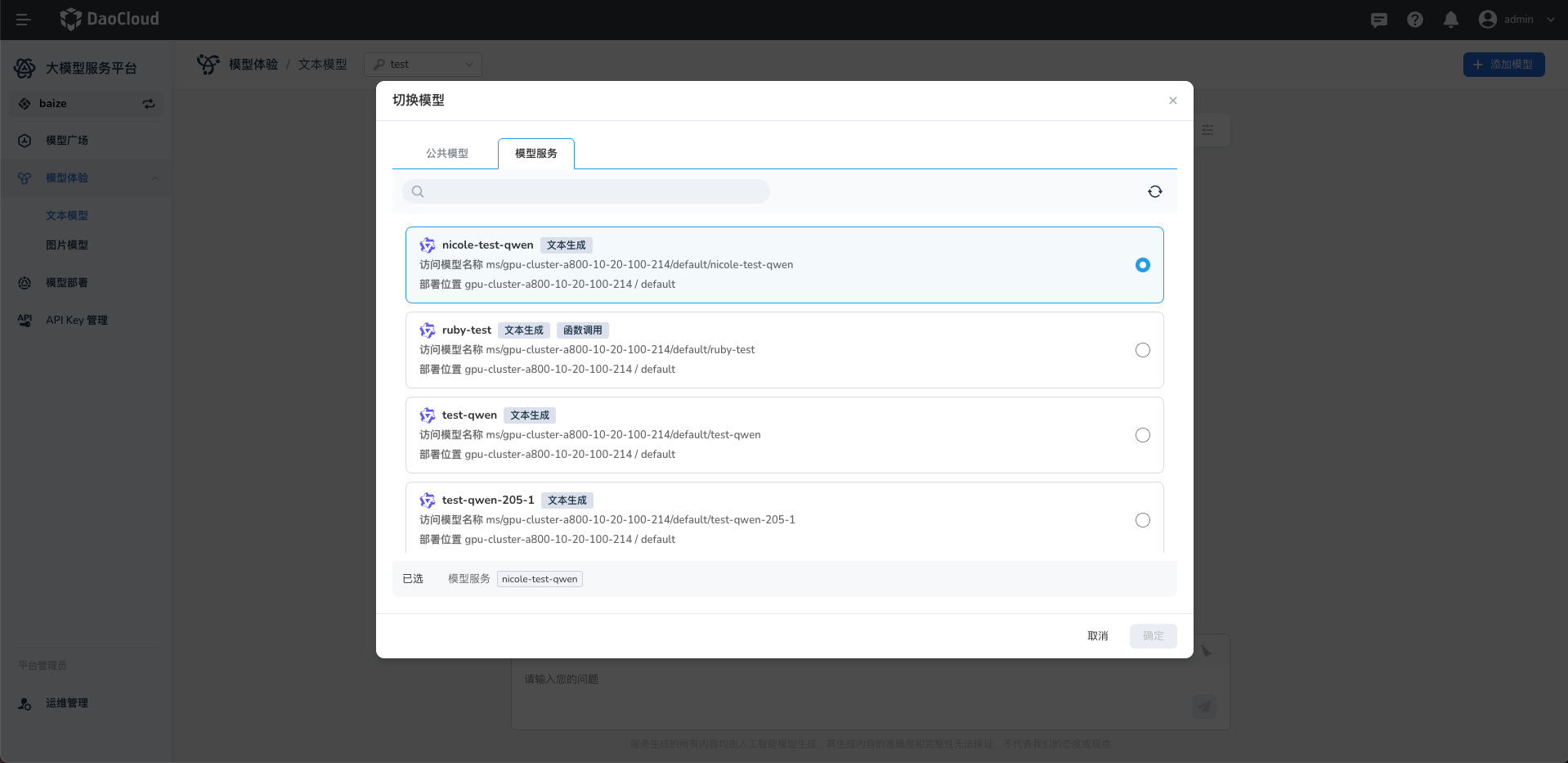Select the test-qwen-205-1 radio button
The width and height of the screenshot is (1568, 763).
1142,520
